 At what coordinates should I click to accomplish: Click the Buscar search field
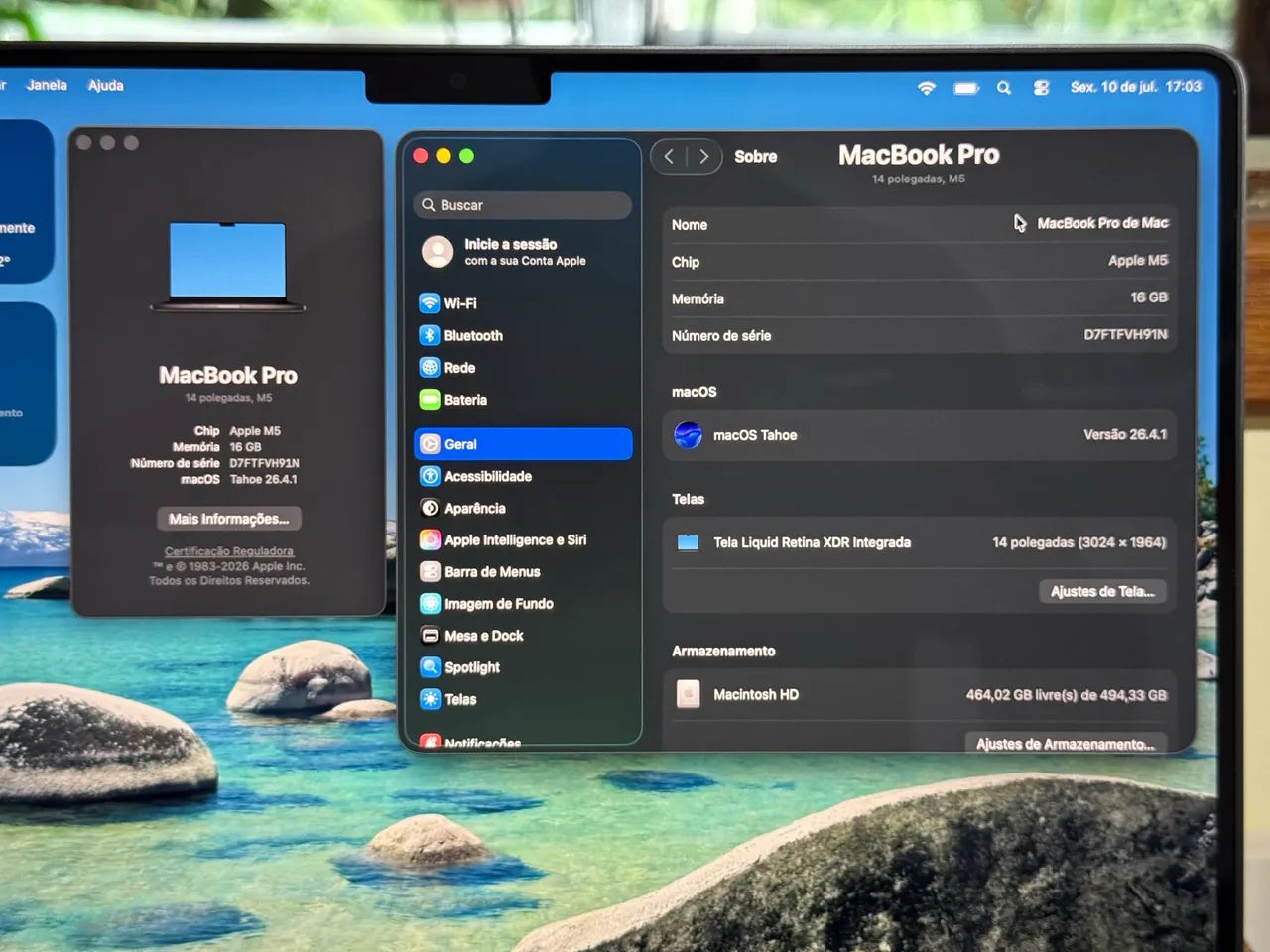click(x=523, y=205)
